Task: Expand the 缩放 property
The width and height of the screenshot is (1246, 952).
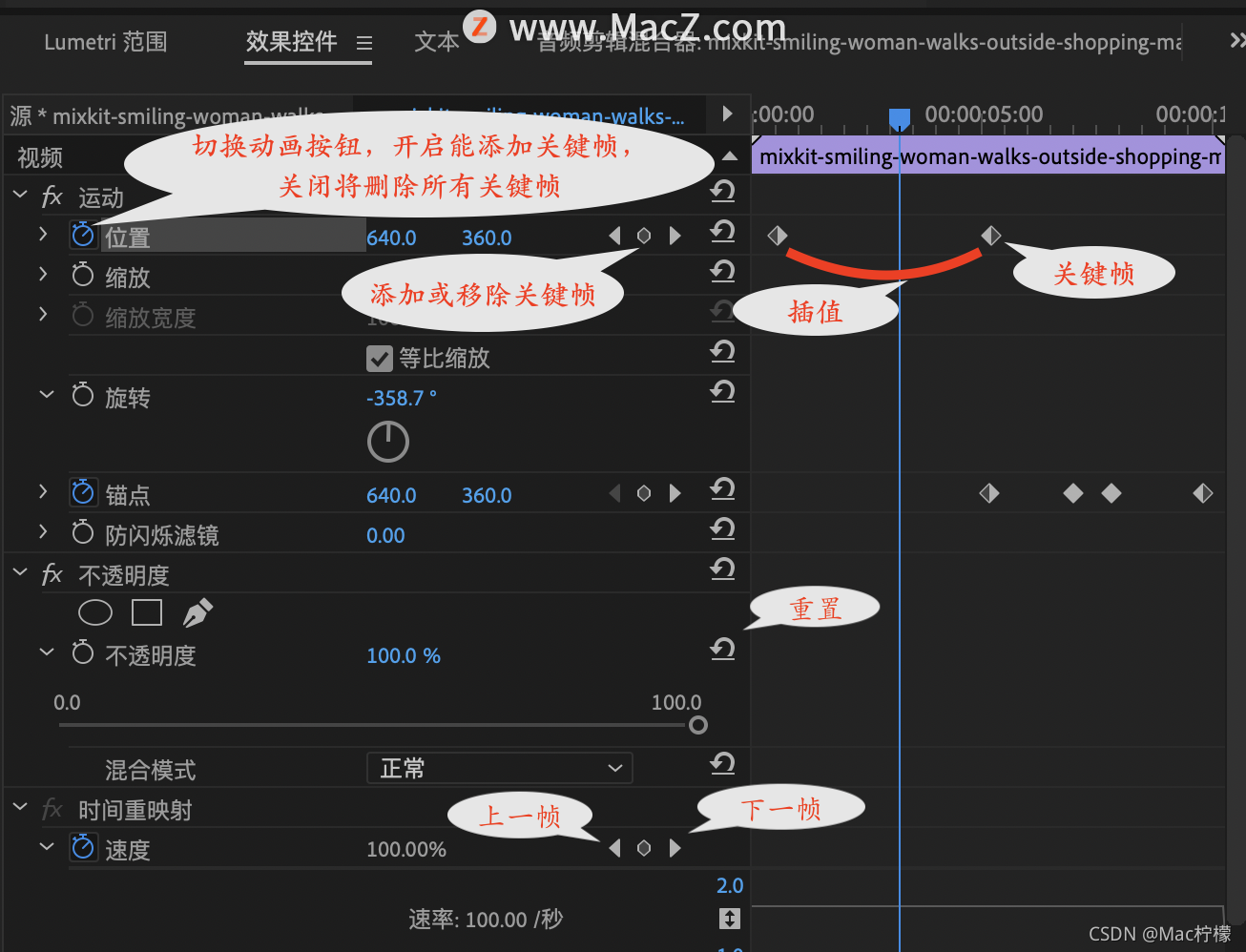Action: tap(43, 274)
